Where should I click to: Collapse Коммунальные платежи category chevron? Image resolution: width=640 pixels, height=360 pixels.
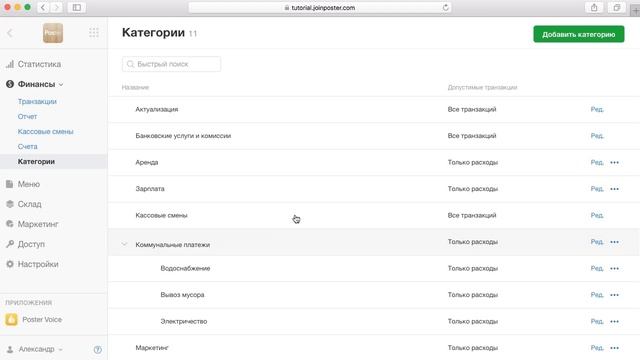[x=124, y=244]
